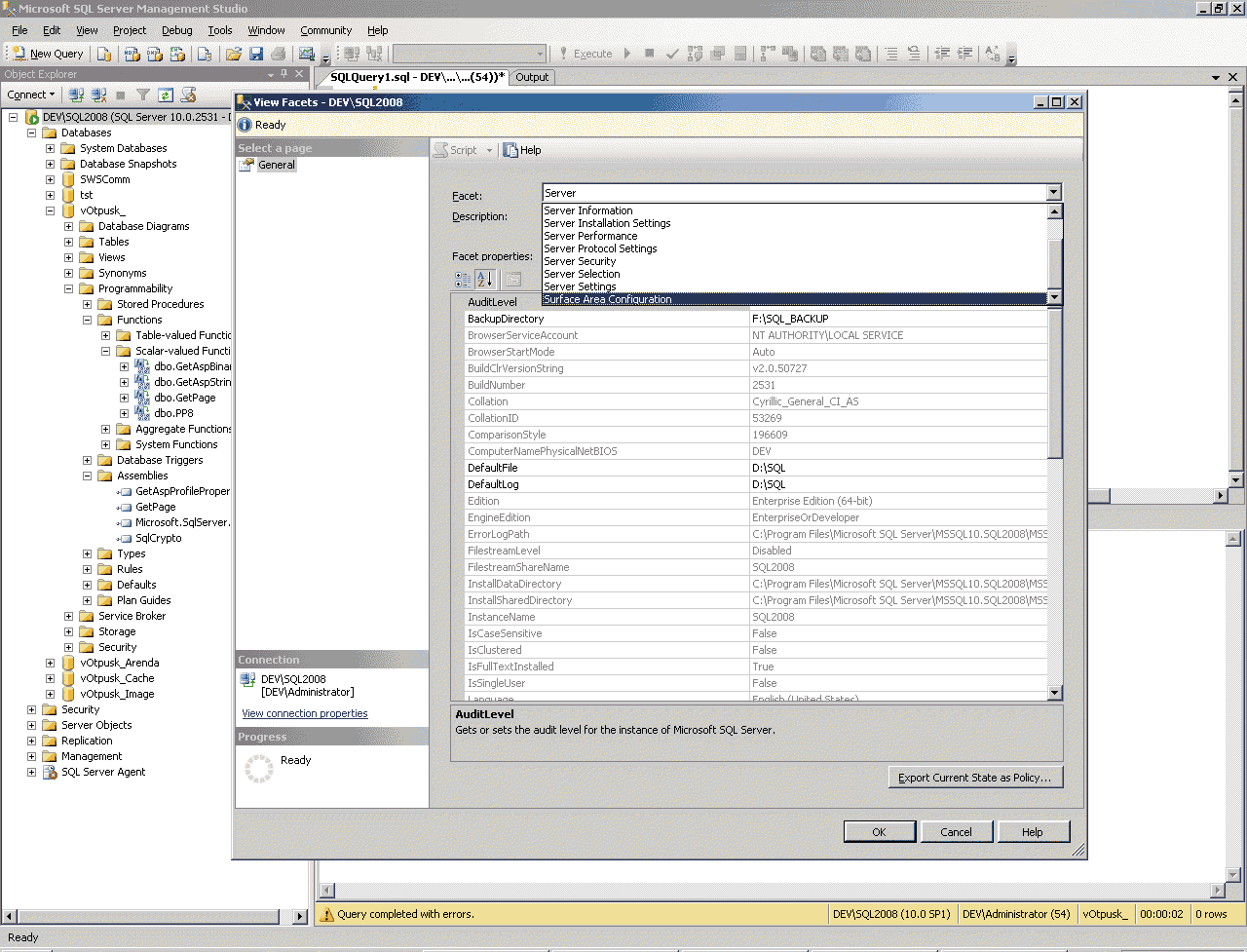This screenshot has width=1247, height=952.
Task: Open the Facet dropdown arrow
Action: [x=1053, y=193]
